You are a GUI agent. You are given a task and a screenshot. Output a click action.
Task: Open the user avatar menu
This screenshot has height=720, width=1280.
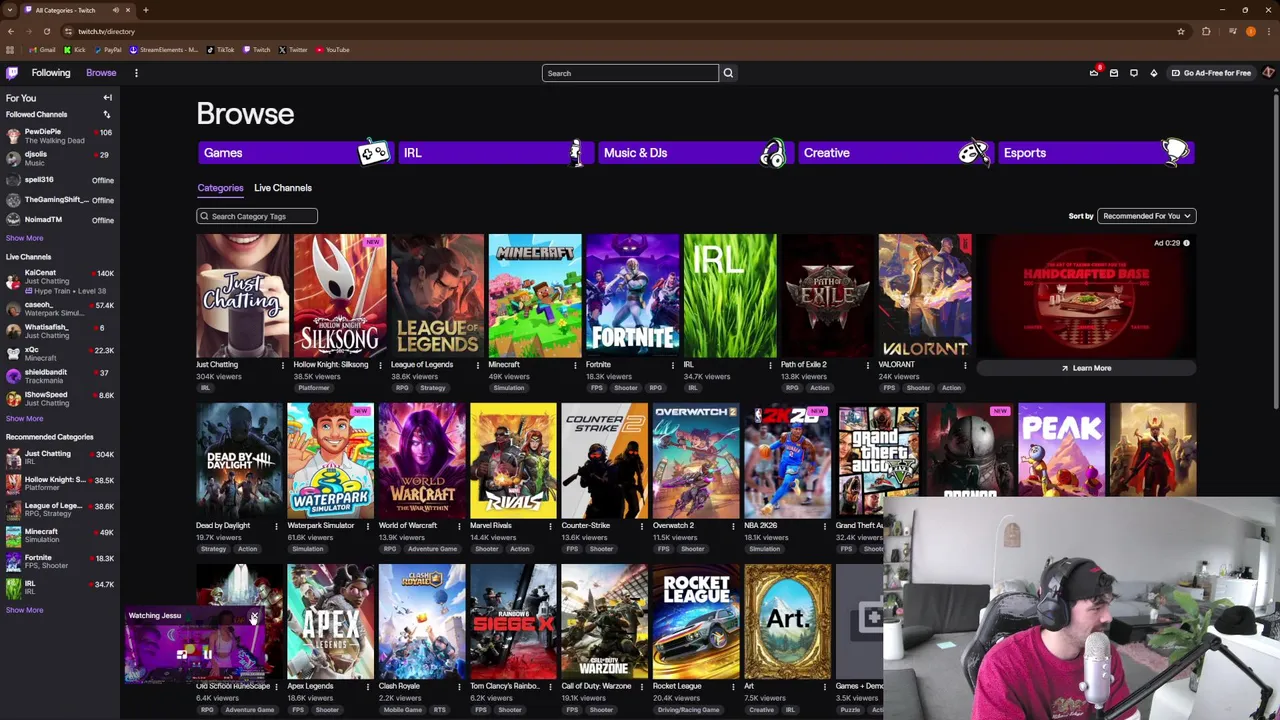tap(1268, 73)
